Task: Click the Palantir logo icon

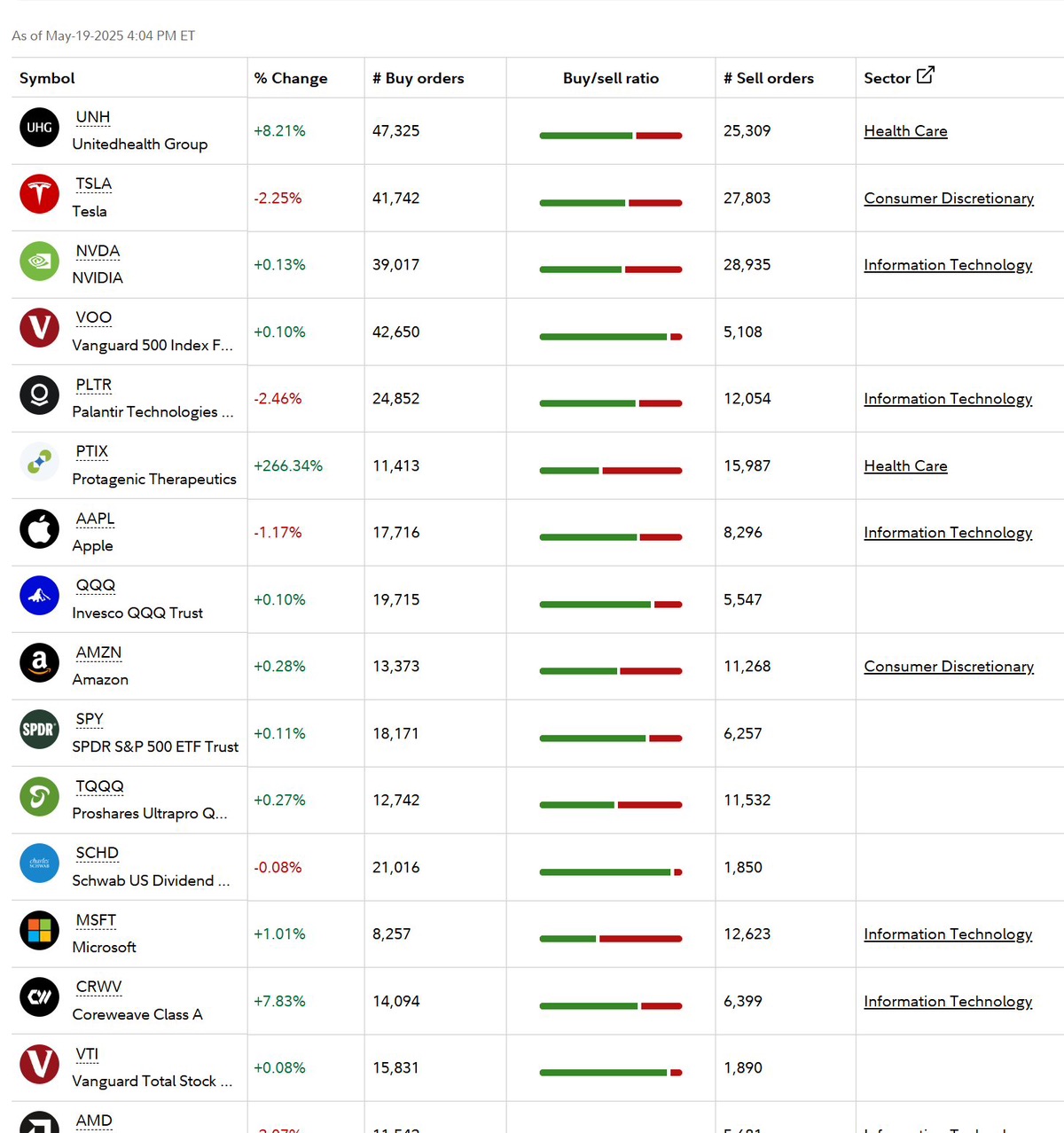Action: (39, 395)
